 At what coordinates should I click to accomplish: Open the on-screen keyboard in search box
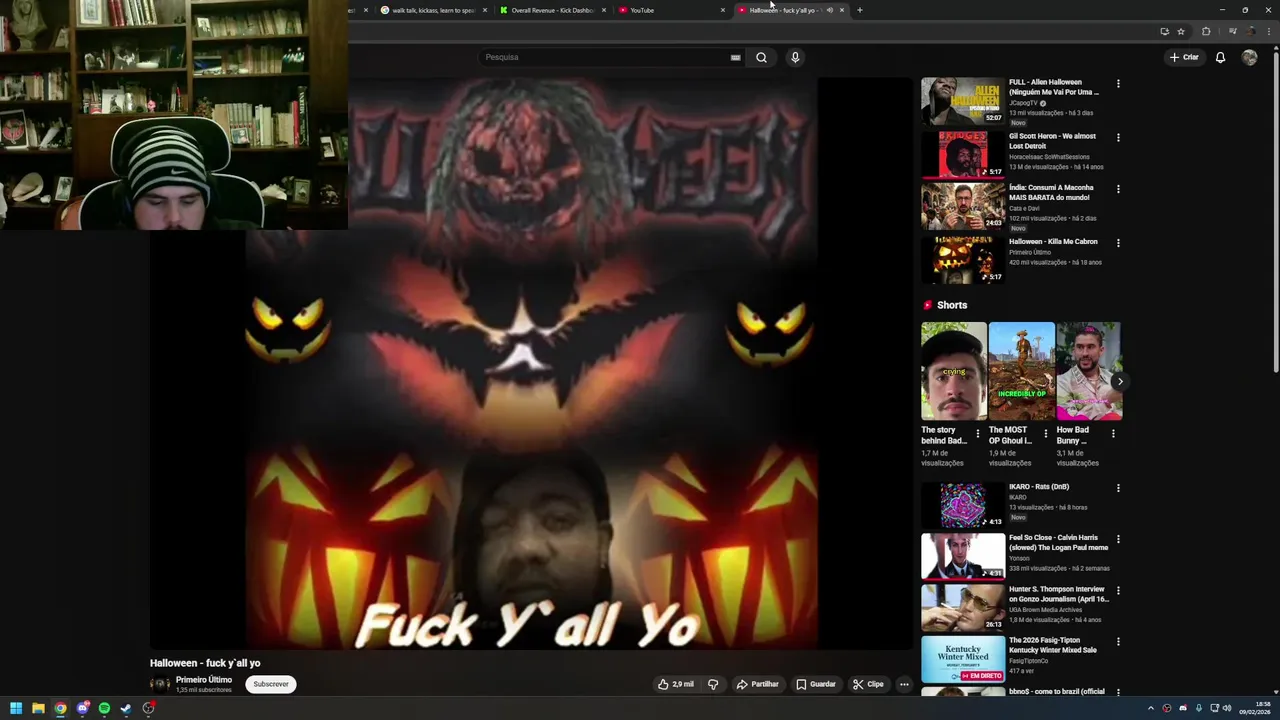pyautogui.click(x=735, y=57)
